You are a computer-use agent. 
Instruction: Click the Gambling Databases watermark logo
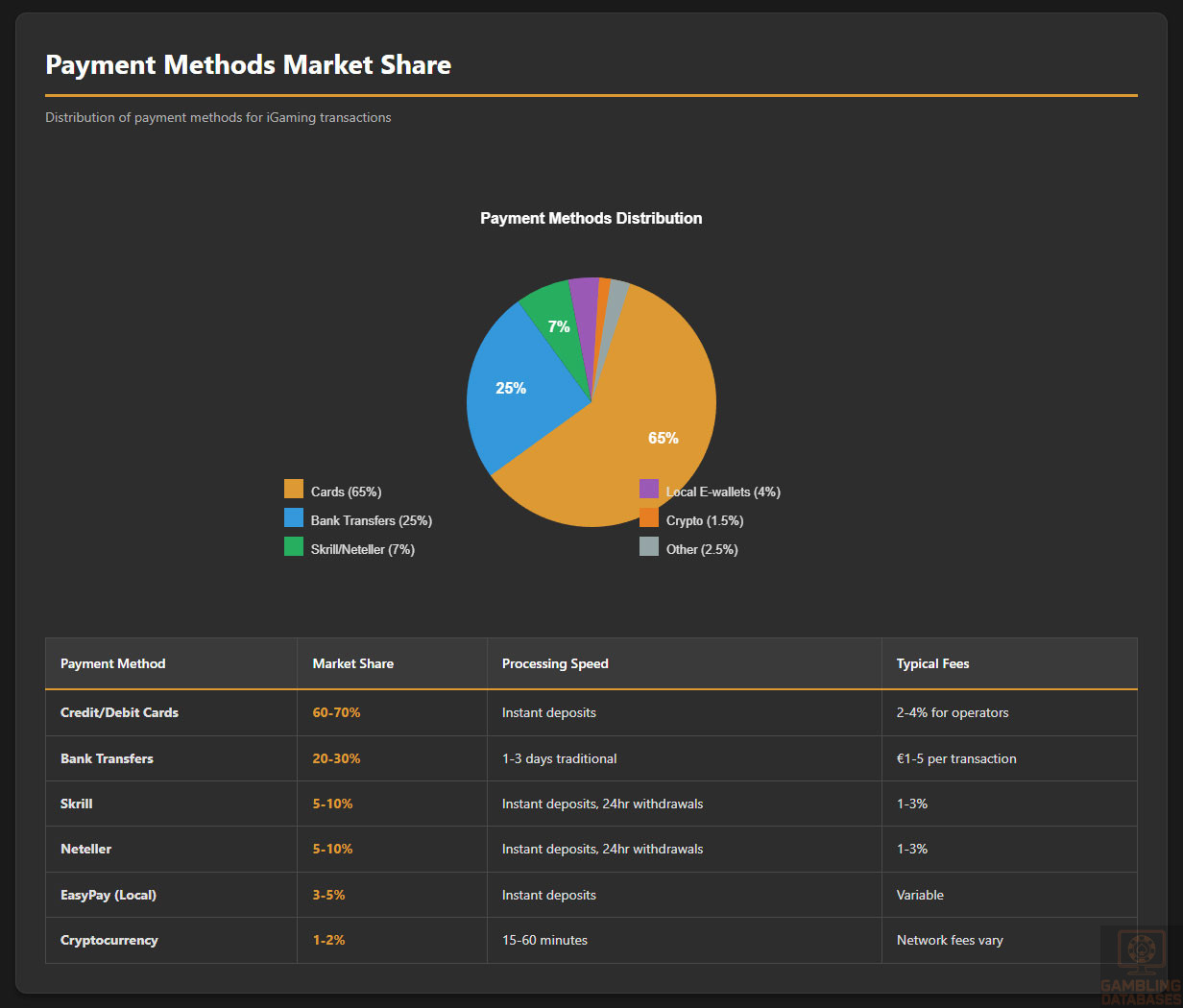coord(1141,966)
